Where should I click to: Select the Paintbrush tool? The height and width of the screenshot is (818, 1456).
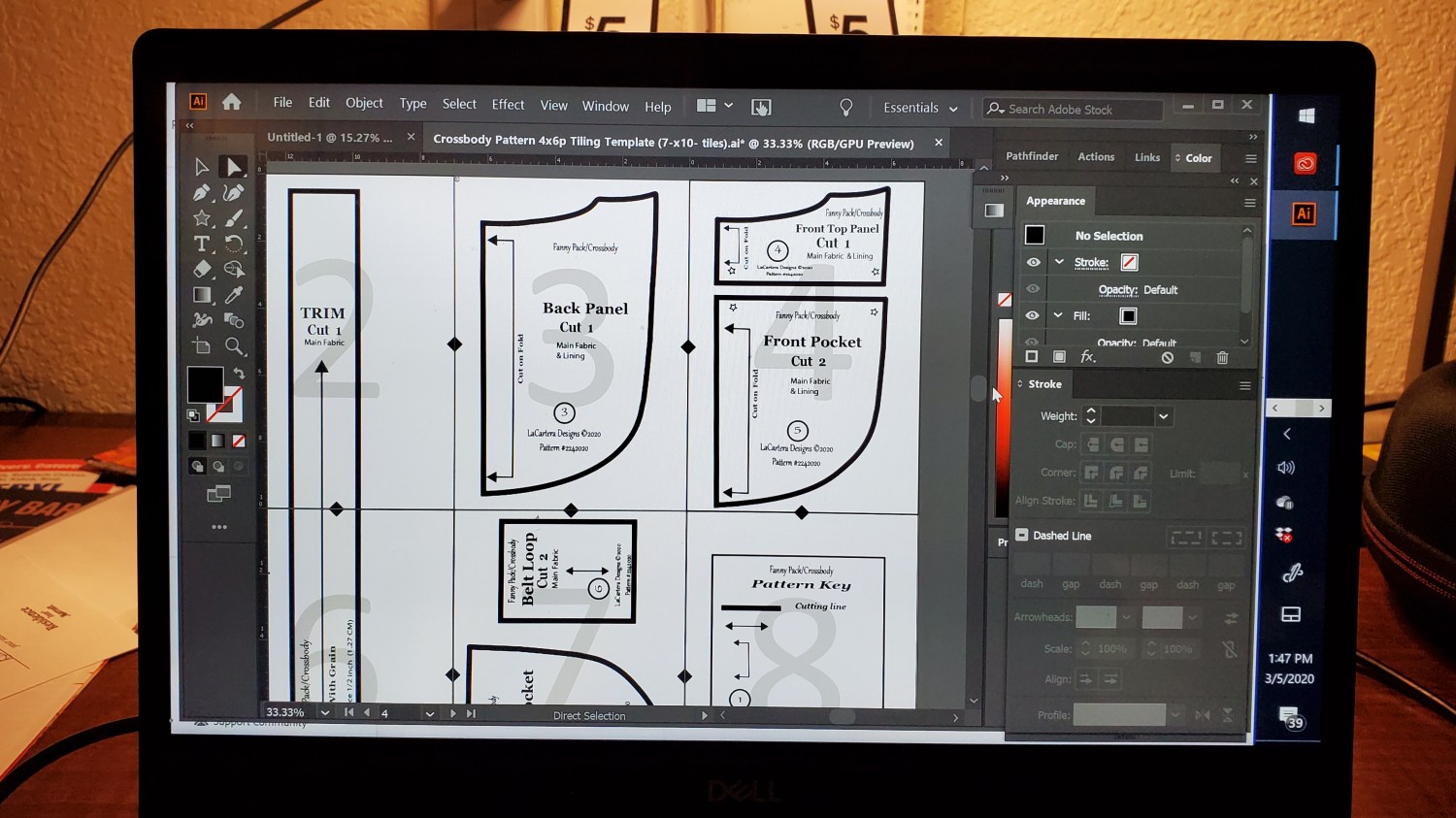pos(234,218)
